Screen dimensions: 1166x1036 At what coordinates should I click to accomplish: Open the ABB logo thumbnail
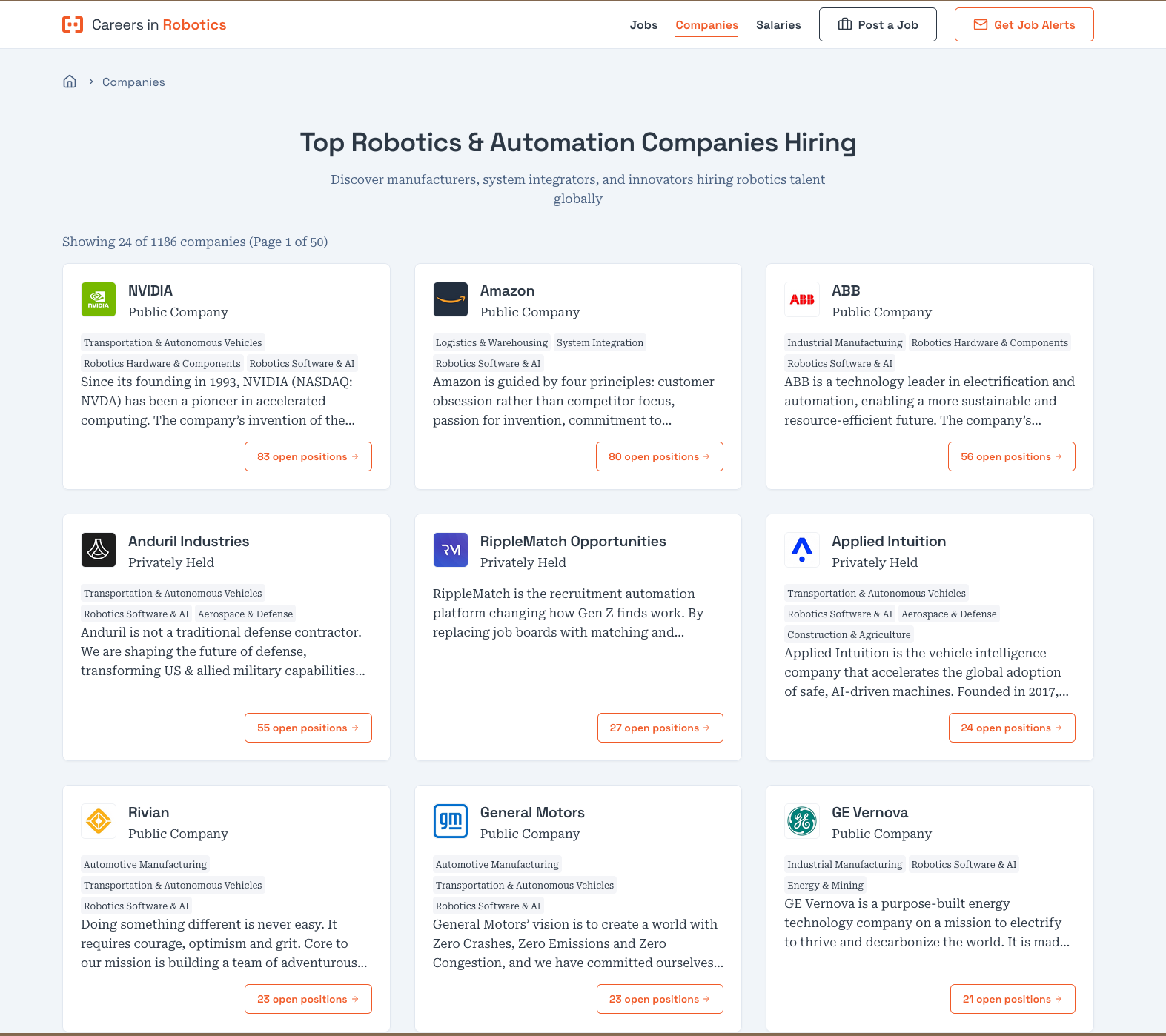802,299
